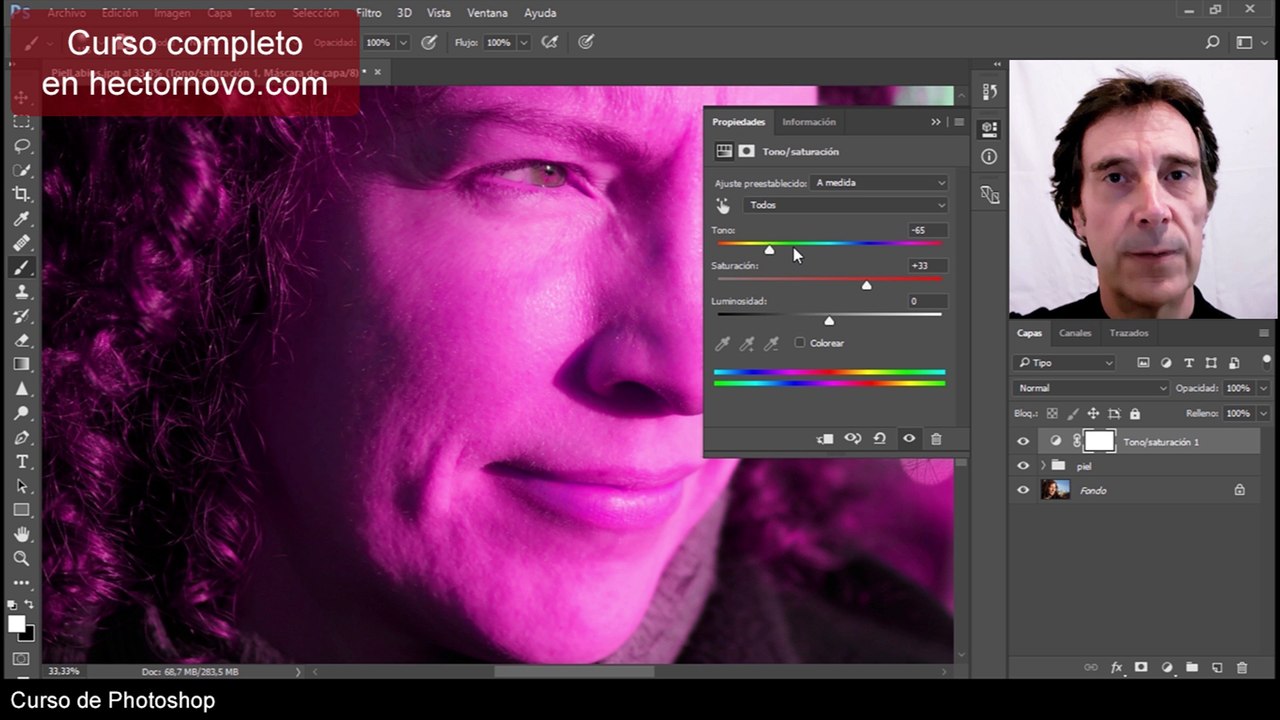Select the Lasso tool
The width and height of the screenshot is (1280, 720).
[22, 146]
